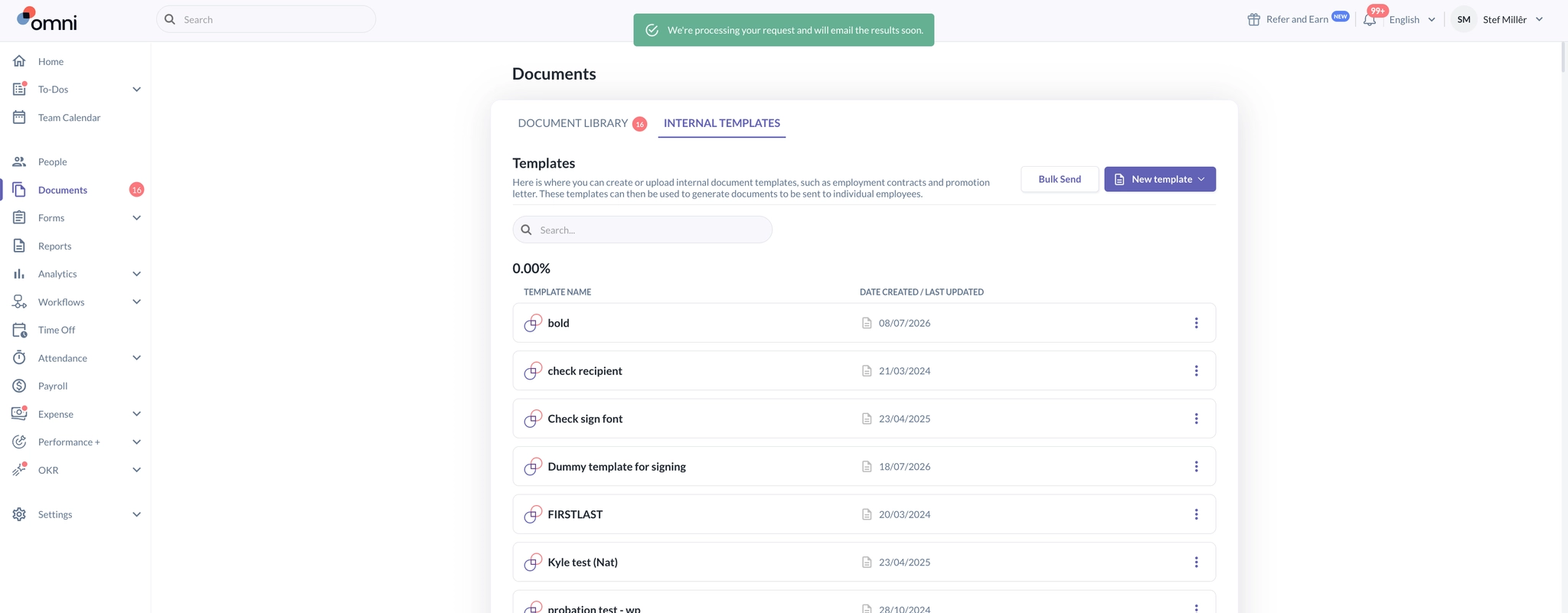Select the Internal Templates tab
Image resolution: width=1568 pixels, height=613 pixels.
721,123
